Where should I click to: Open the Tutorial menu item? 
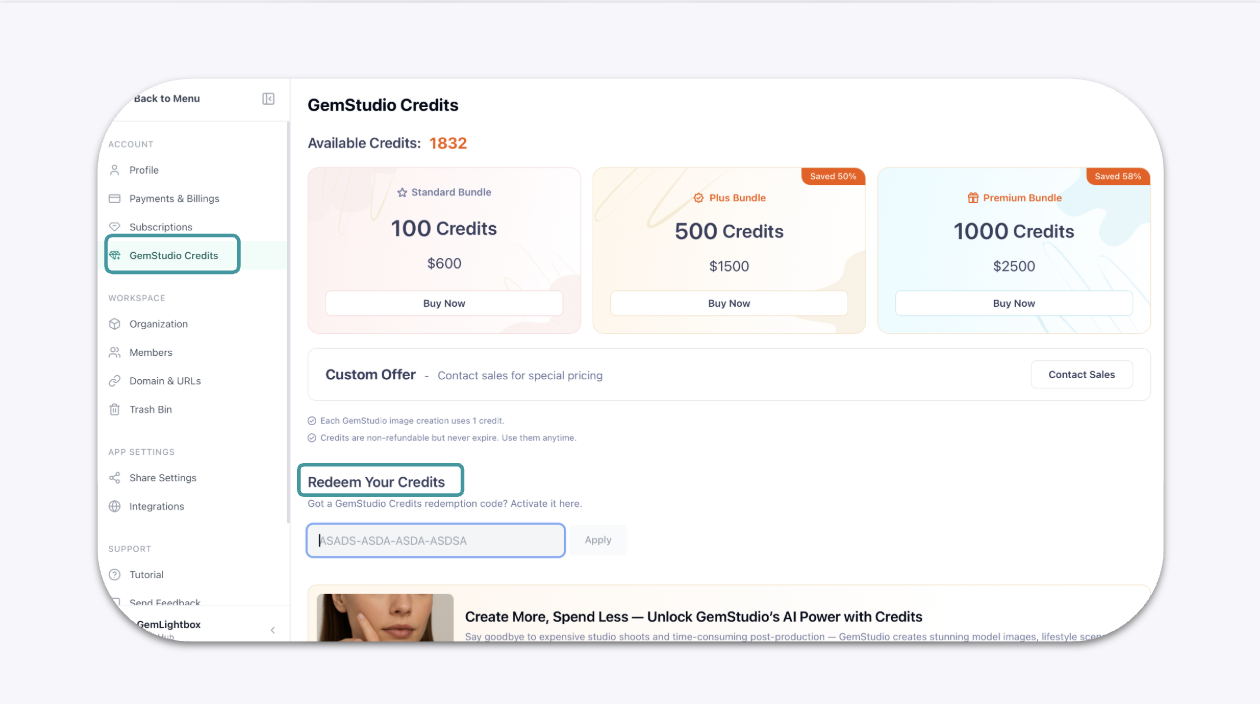pyautogui.click(x=146, y=575)
